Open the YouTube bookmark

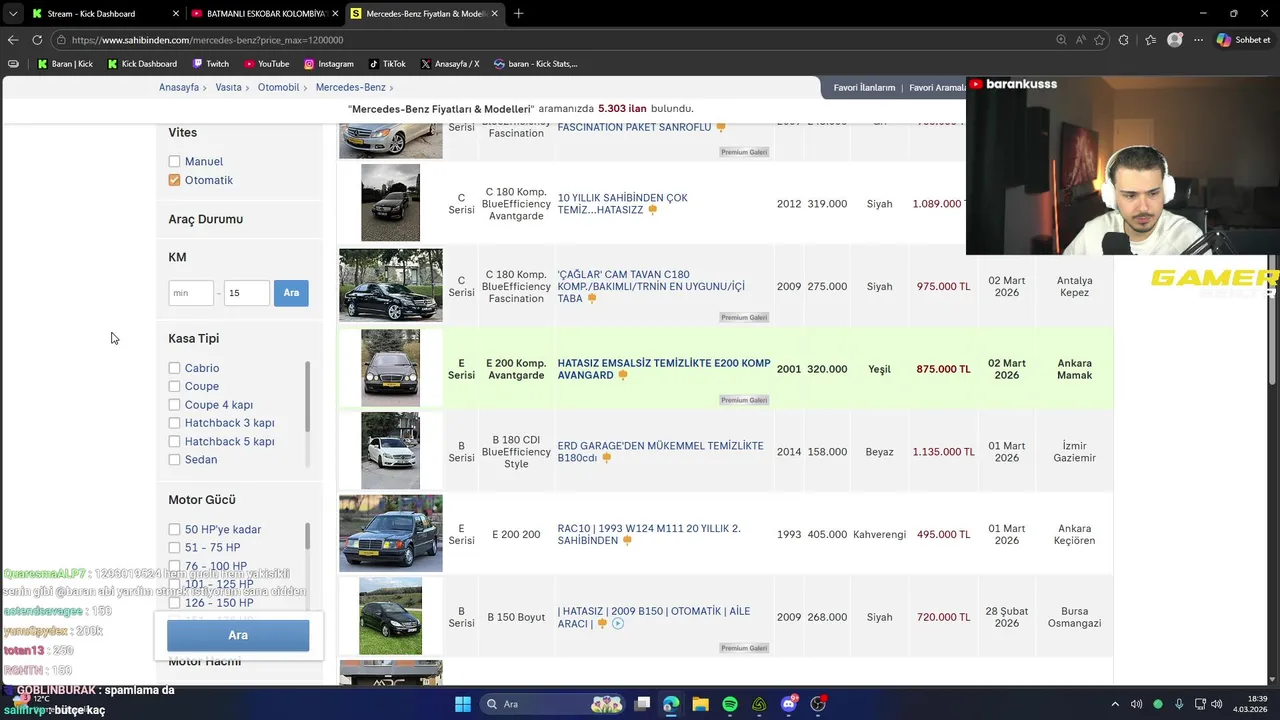[x=266, y=64]
